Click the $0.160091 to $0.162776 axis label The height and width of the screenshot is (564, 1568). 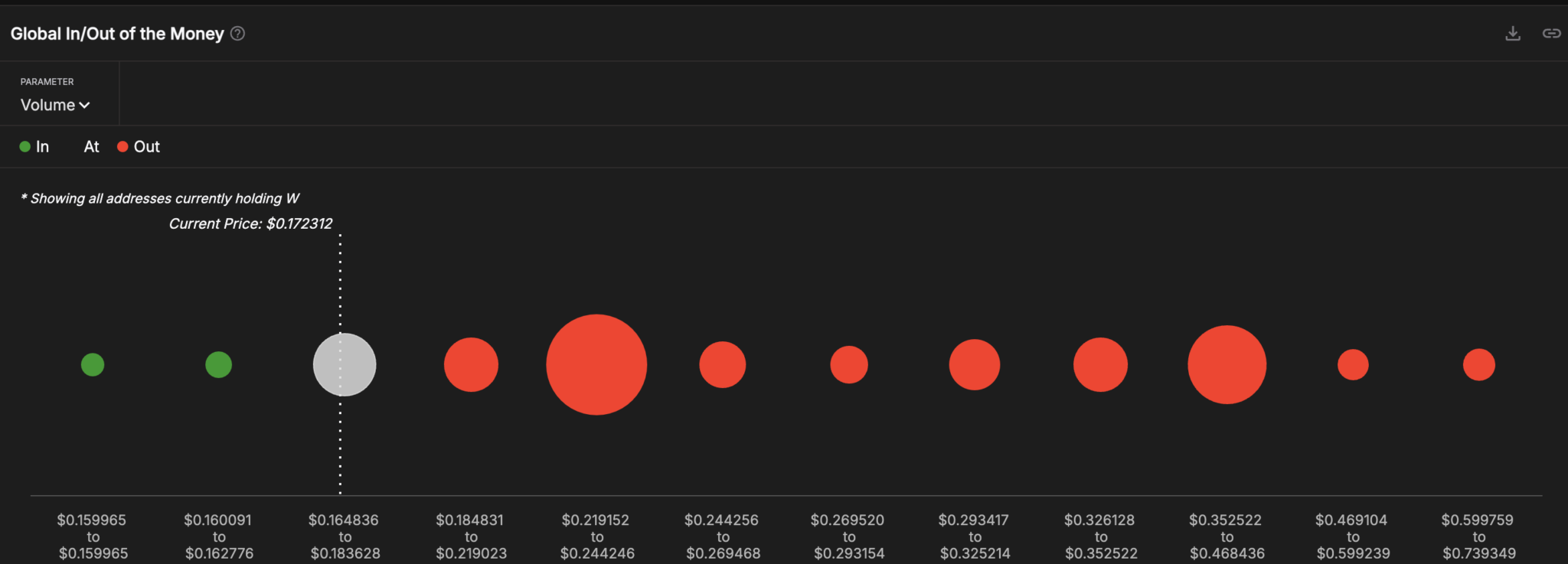[218, 536]
